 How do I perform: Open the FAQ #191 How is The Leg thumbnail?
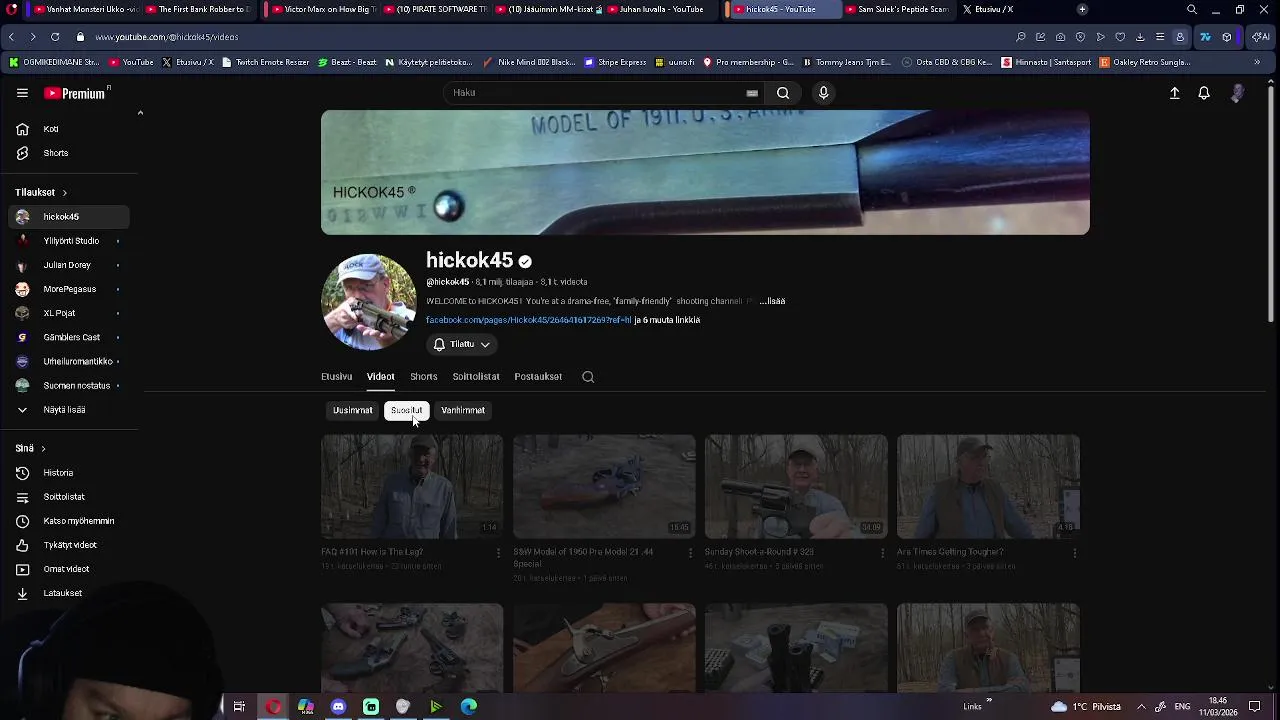point(412,486)
